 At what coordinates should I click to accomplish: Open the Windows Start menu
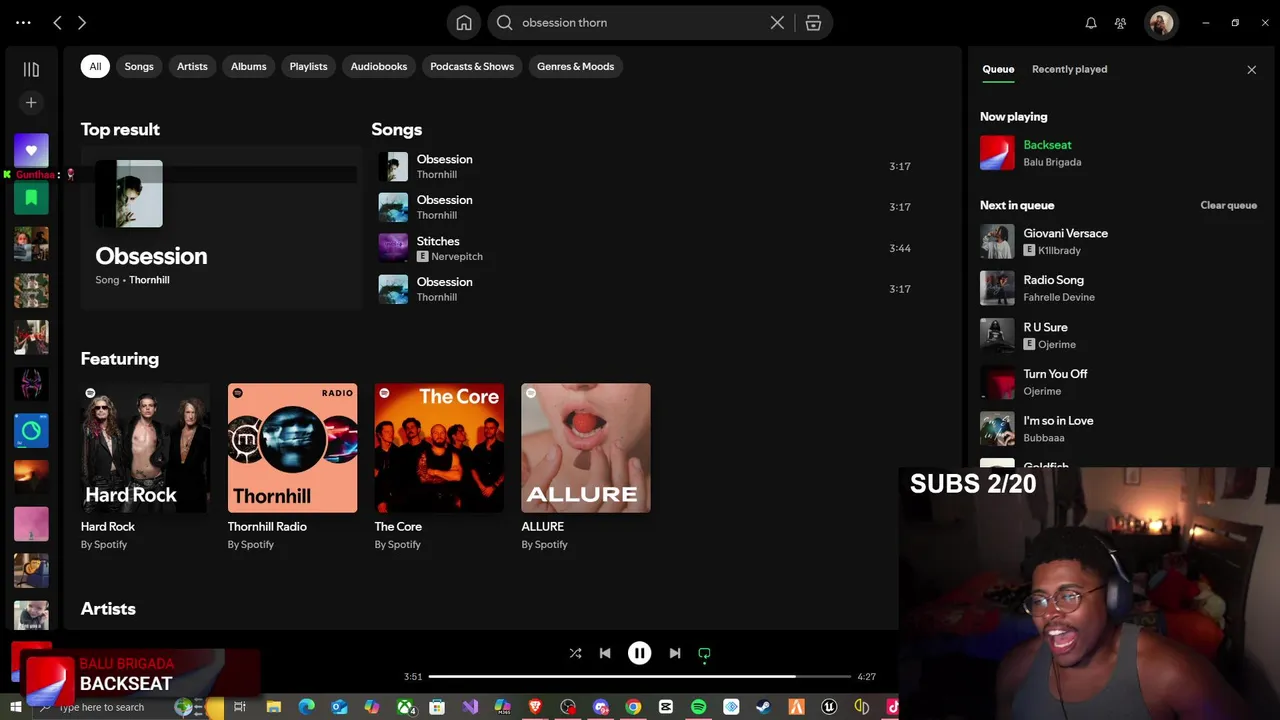point(16,707)
